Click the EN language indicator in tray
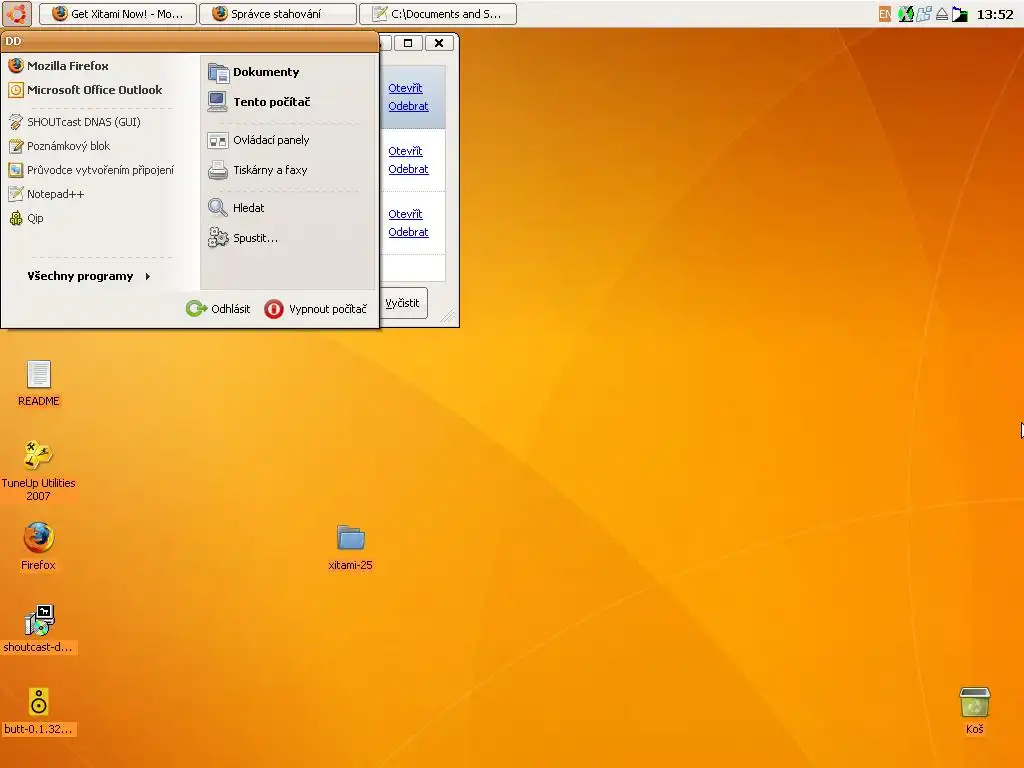 (885, 14)
